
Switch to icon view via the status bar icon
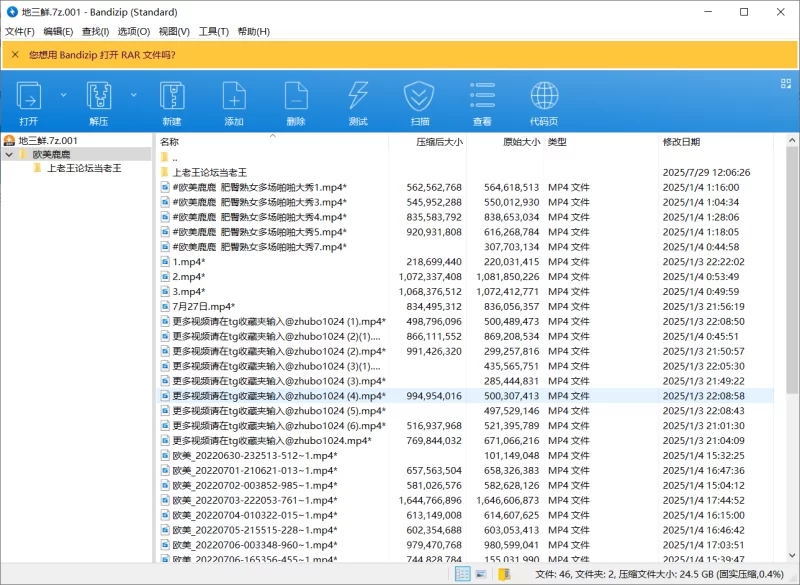tap(481, 574)
